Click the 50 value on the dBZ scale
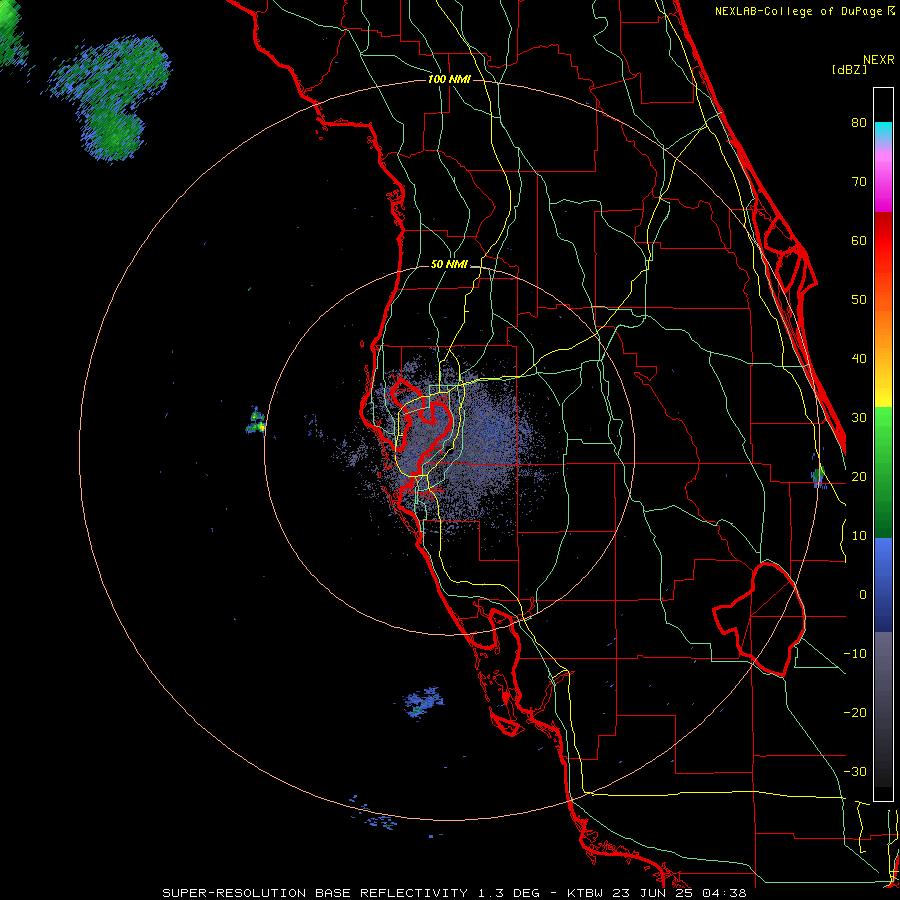 click(859, 300)
